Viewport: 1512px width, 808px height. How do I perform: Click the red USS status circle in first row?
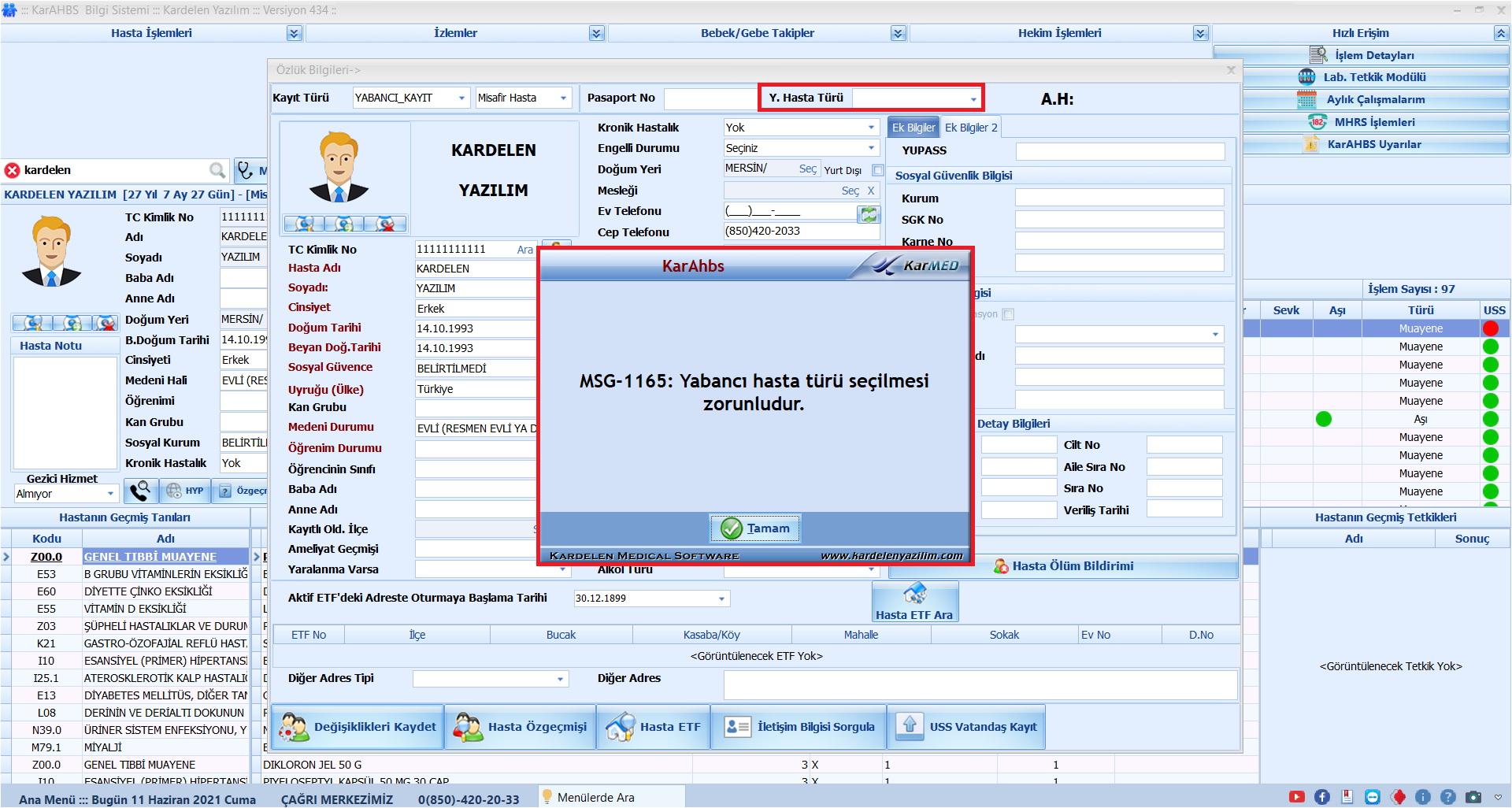(1490, 329)
